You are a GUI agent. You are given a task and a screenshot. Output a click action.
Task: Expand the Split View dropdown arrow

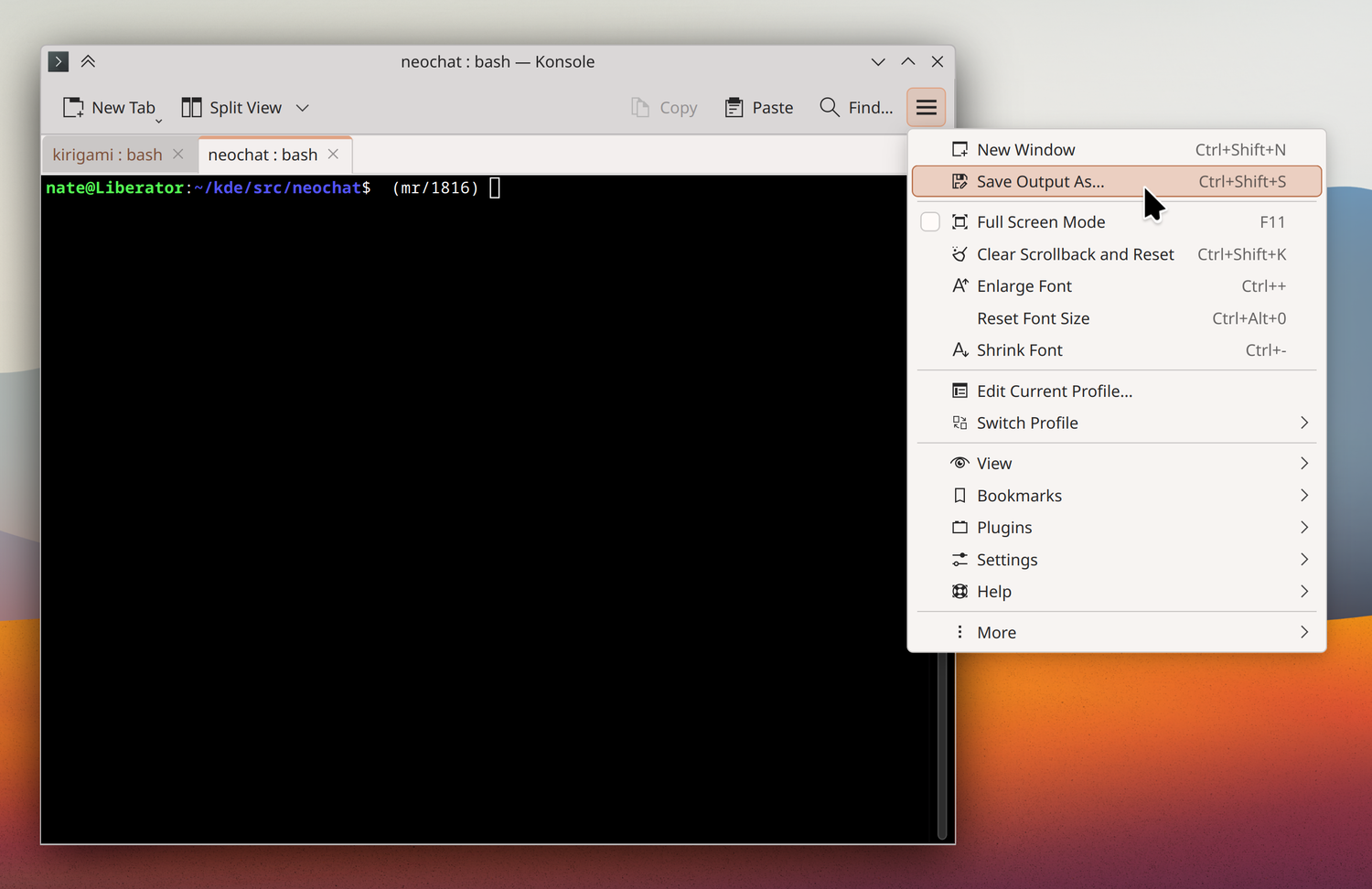pos(303,108)
